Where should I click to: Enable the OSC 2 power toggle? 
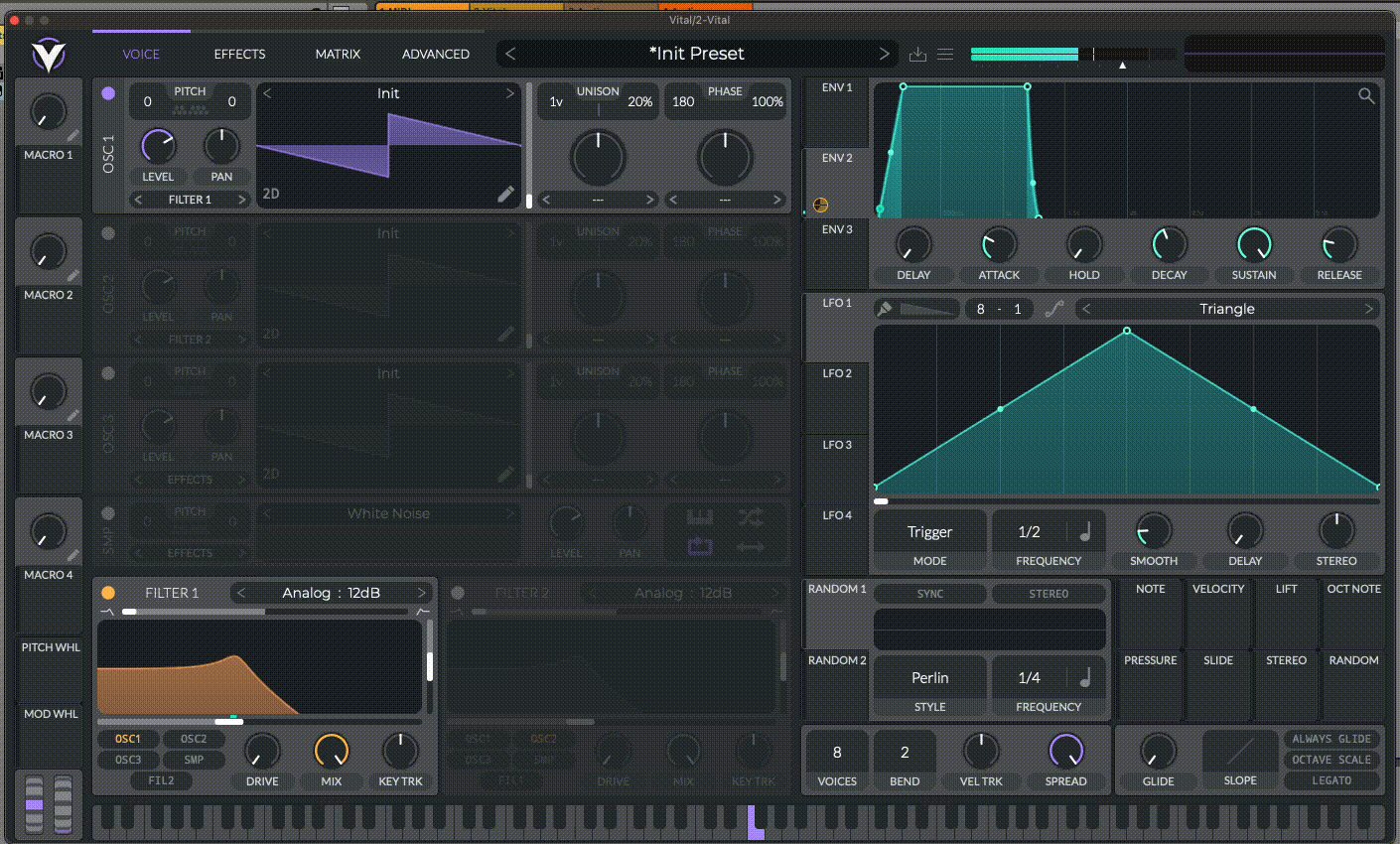[x=108, y=233]
